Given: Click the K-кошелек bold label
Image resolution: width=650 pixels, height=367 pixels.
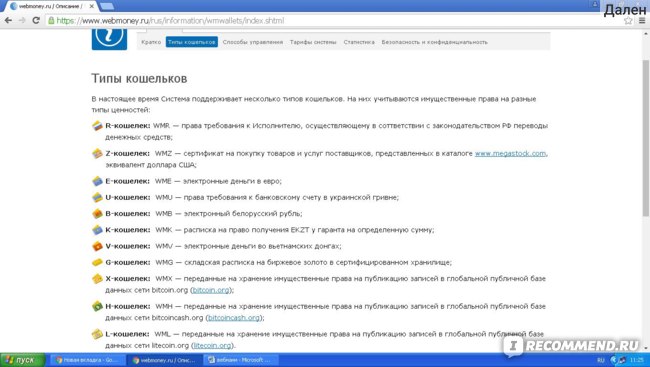Looking at the screenshot, I should click(128, 230).
